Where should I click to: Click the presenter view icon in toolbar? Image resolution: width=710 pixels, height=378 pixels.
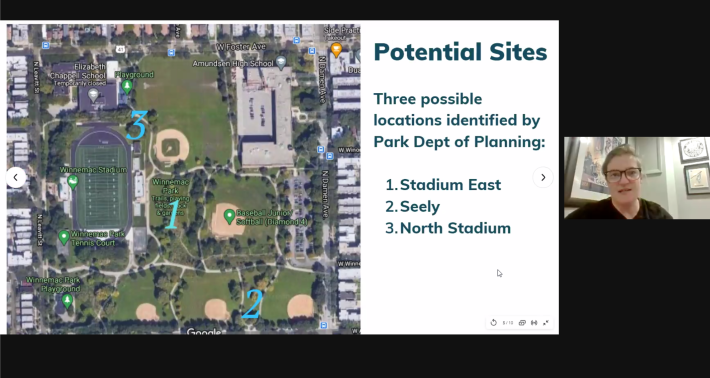pos(522,323)
